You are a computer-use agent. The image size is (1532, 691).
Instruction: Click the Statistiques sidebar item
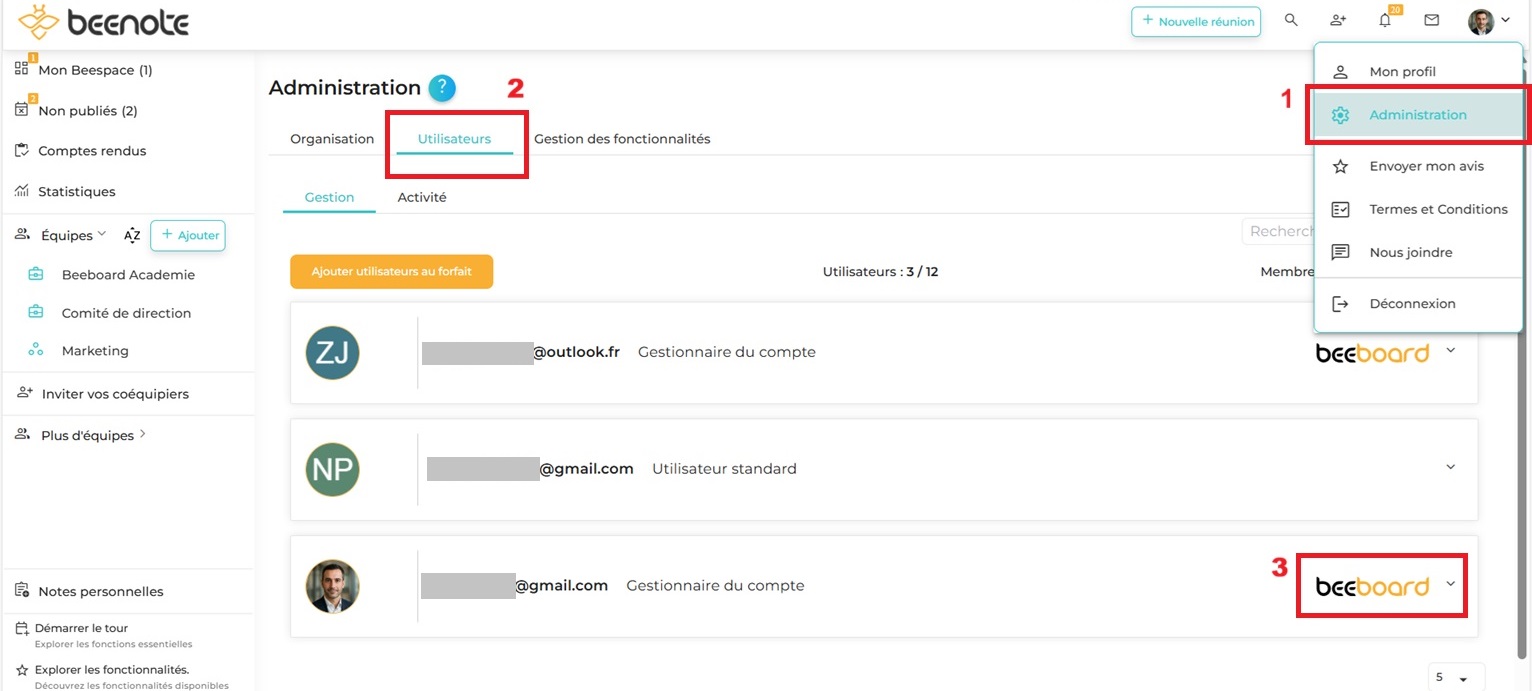tap(76, 191)
